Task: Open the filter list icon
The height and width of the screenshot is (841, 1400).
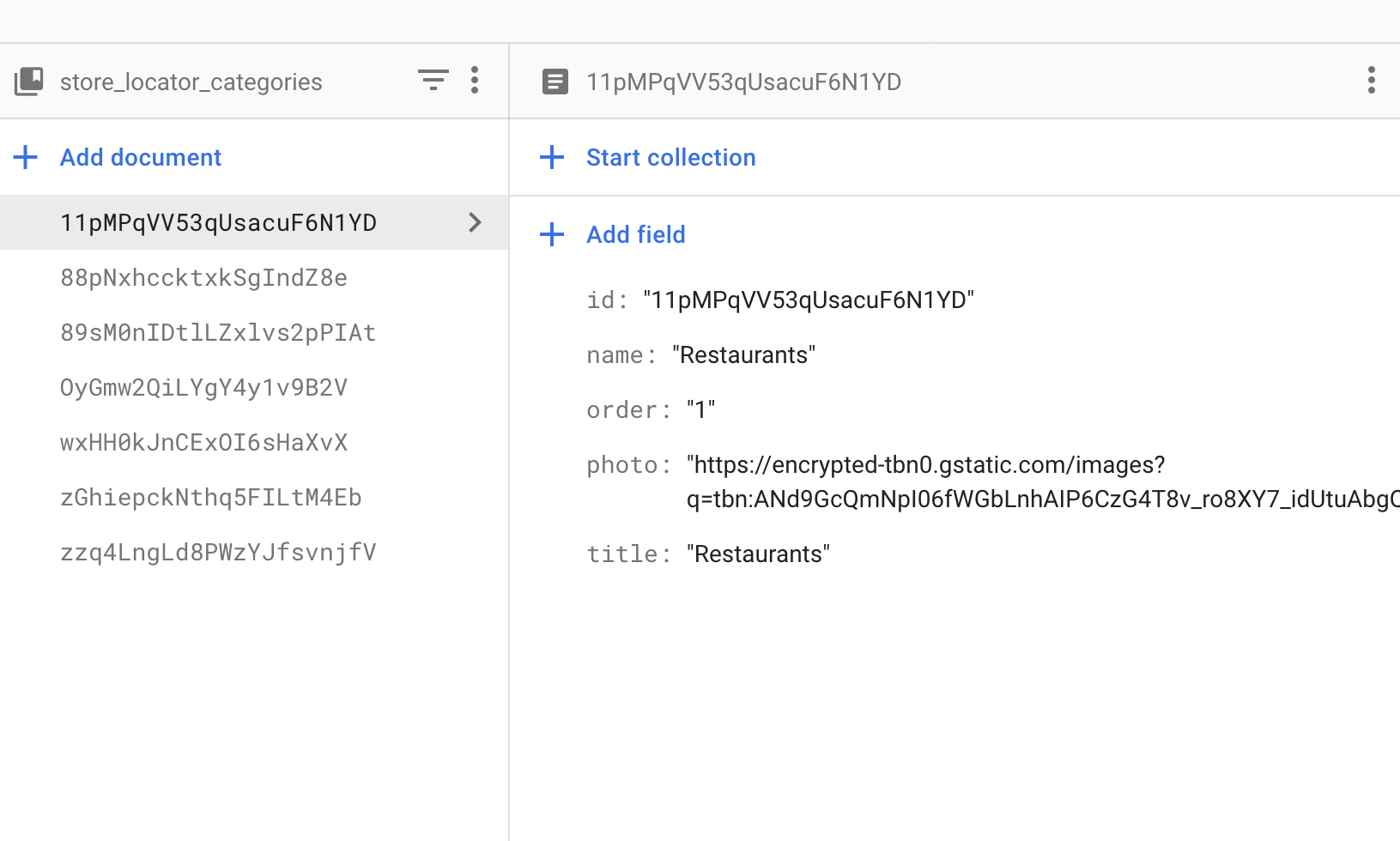Action: coord(433,81)
